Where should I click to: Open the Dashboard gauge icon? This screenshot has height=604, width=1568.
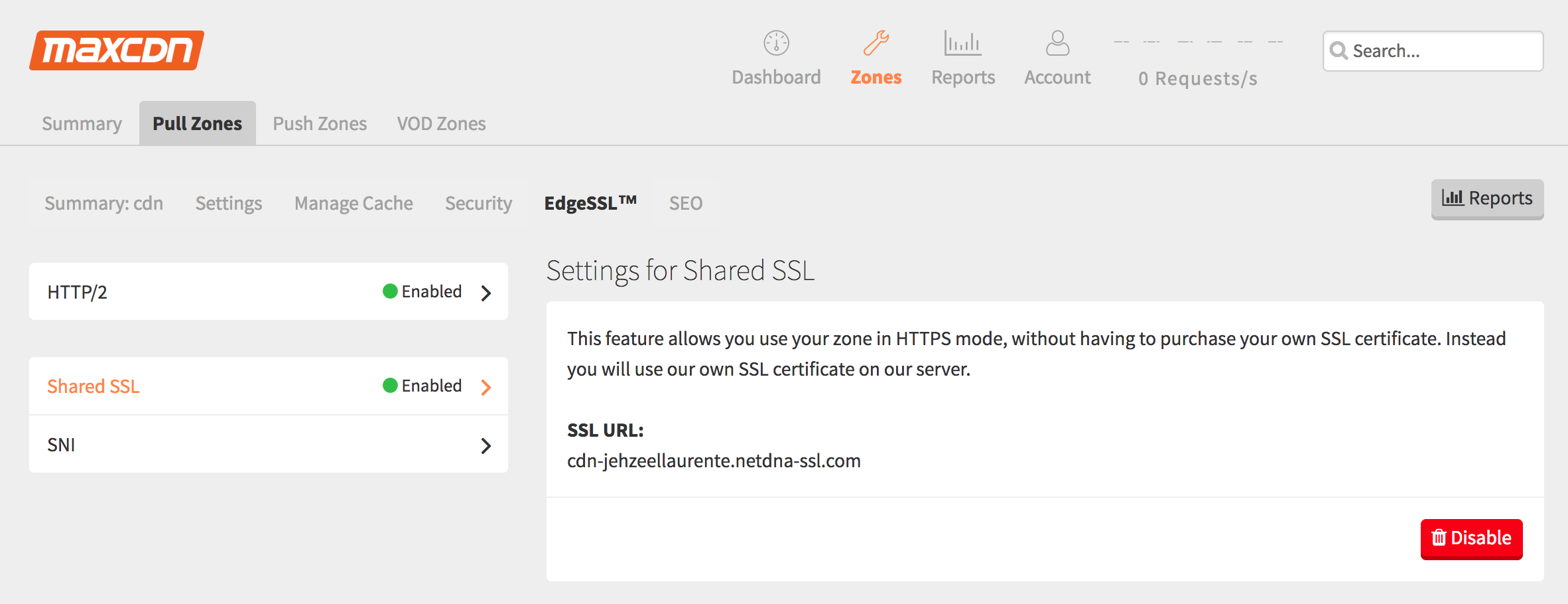click(x=776, y=43)
